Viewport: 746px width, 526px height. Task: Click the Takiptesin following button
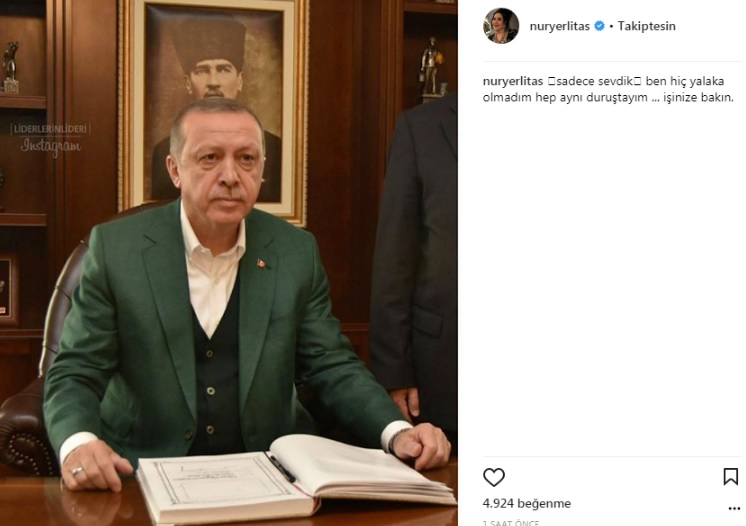point(646,26)
